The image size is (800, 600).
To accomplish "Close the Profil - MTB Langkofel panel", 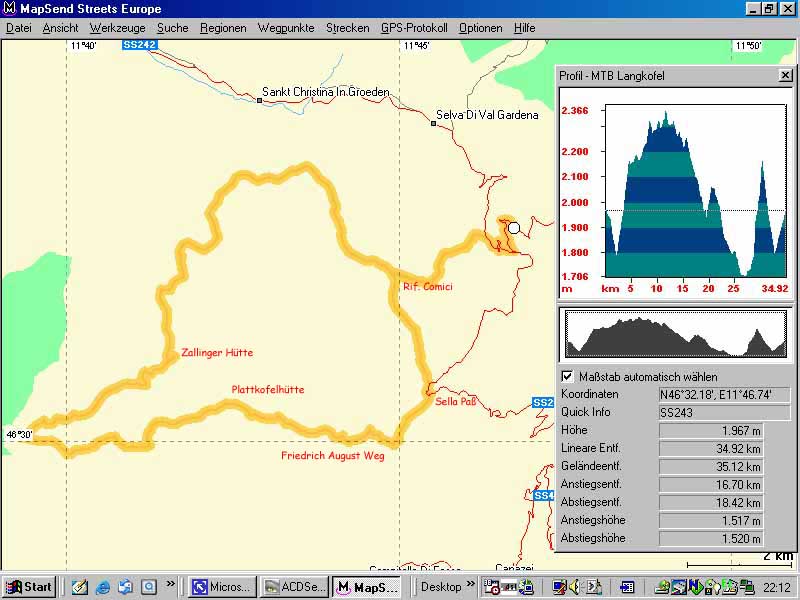I will 786,76.
